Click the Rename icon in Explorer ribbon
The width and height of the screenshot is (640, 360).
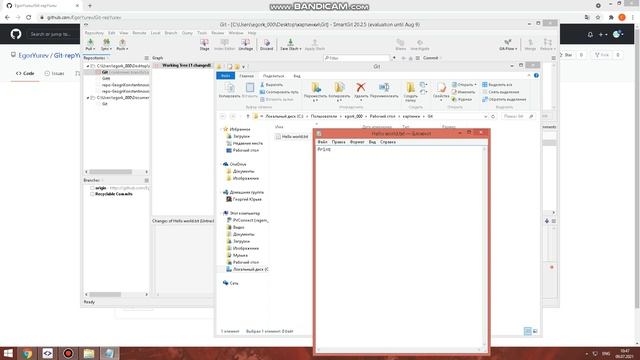pos(384,87)
